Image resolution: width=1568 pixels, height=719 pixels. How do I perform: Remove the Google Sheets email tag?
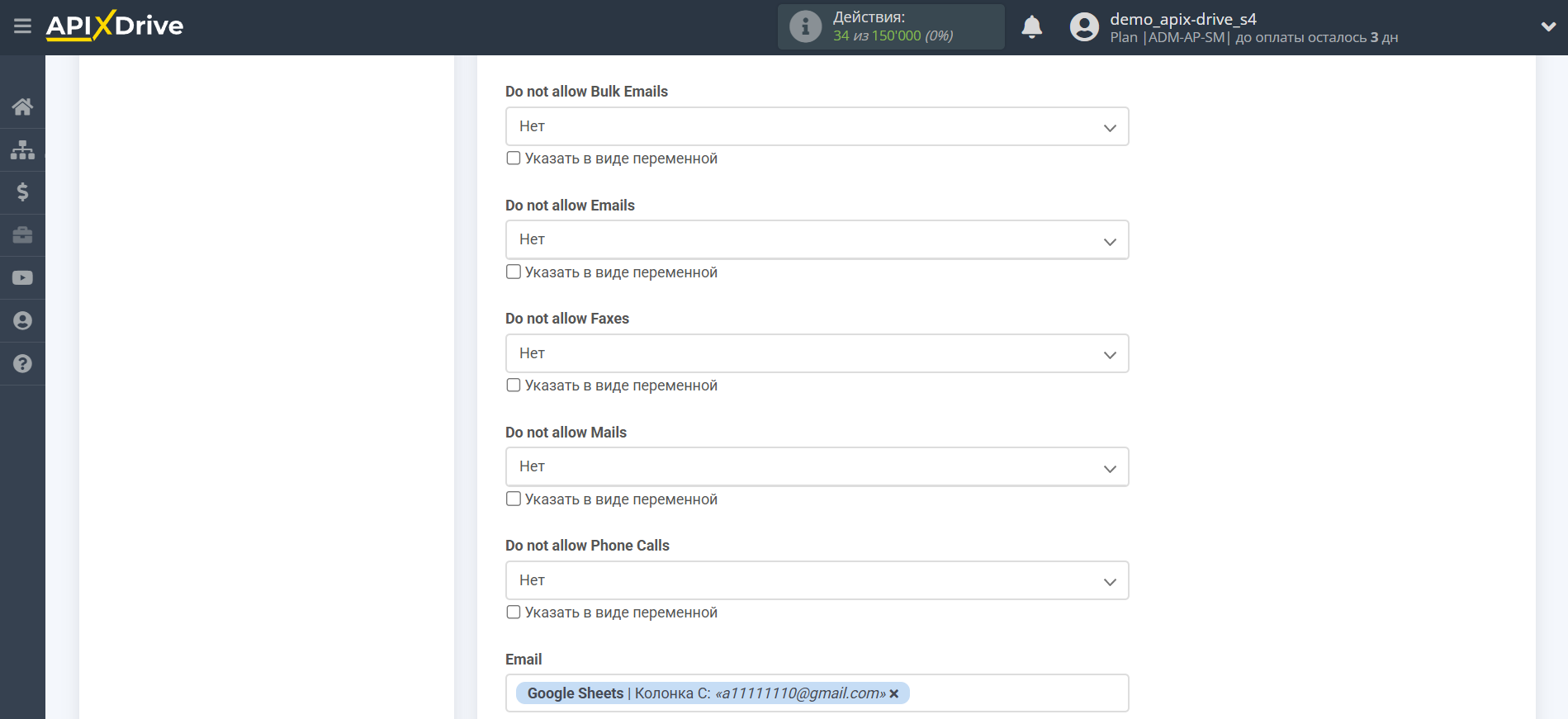(x=894, y=694)
